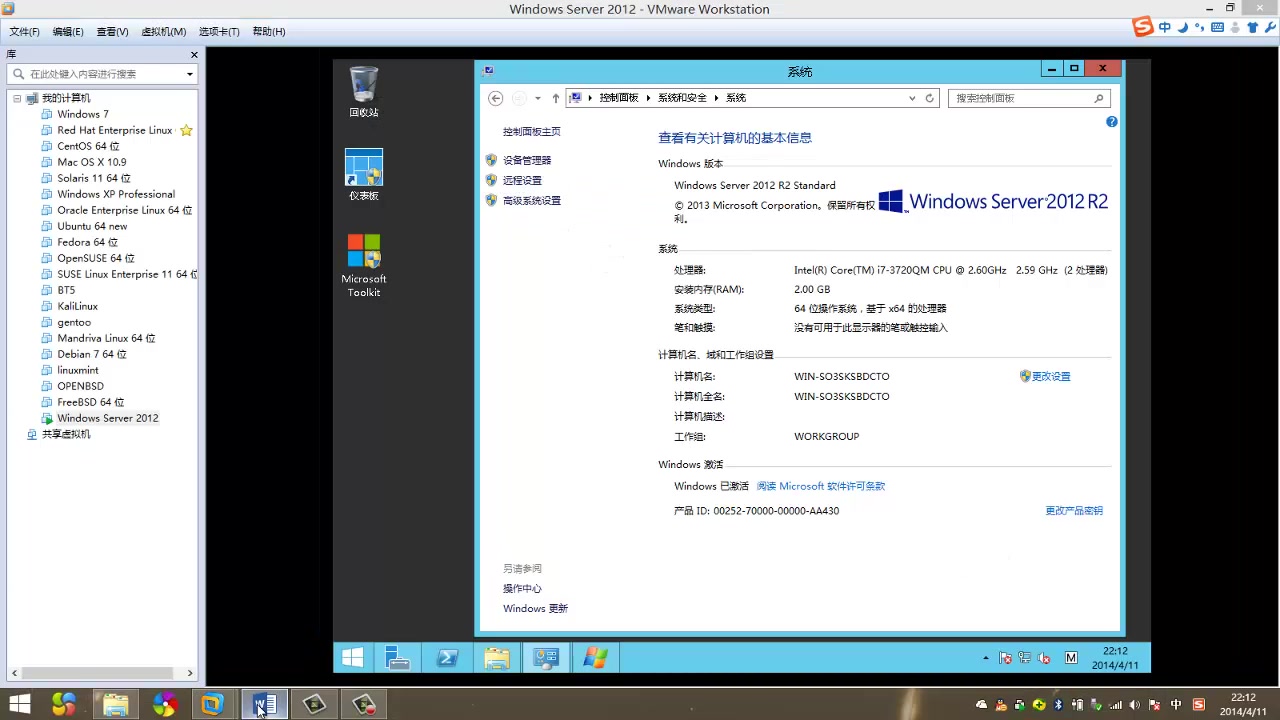Collapse the 我的计算机 tree node
The height and width of the screenshot is (720, 1280).
(x=17, y=98)
